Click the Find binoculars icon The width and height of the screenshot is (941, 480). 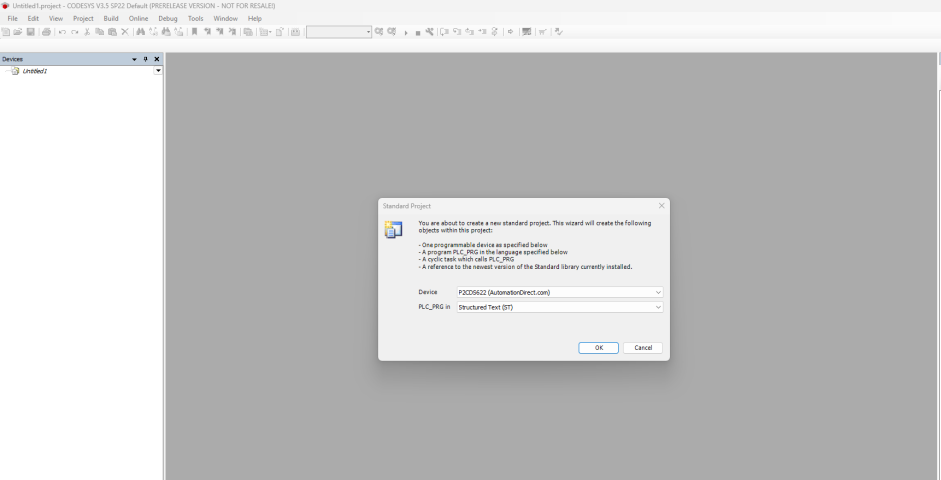141,32
